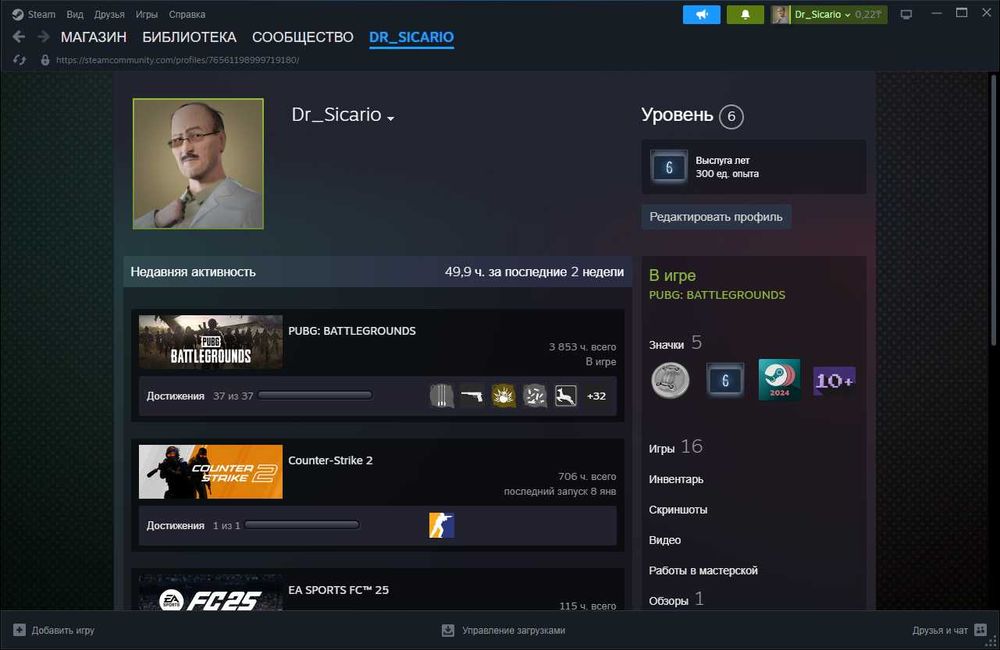1000x650 pixels.
Task: Expand Dr_Sicario name history dropdown arrow
Action: (x=391, y=118)
